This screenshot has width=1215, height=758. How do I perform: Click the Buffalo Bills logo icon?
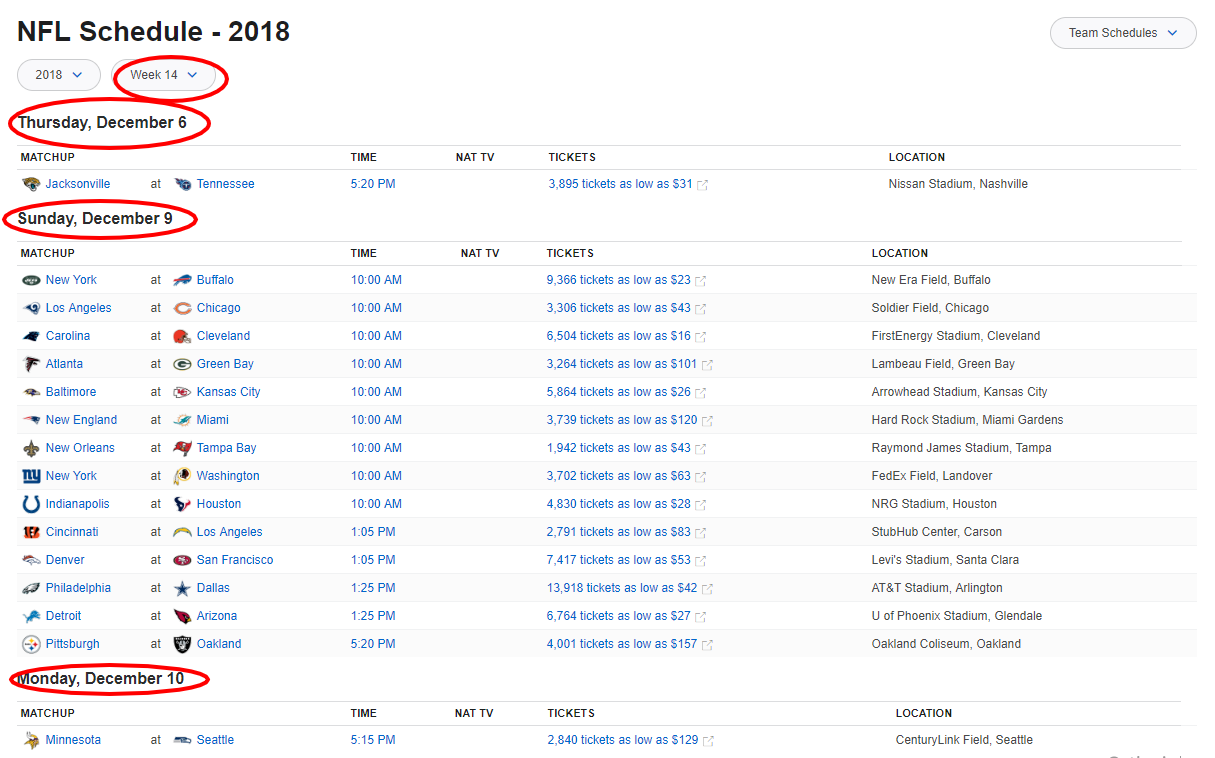(182, 280)
